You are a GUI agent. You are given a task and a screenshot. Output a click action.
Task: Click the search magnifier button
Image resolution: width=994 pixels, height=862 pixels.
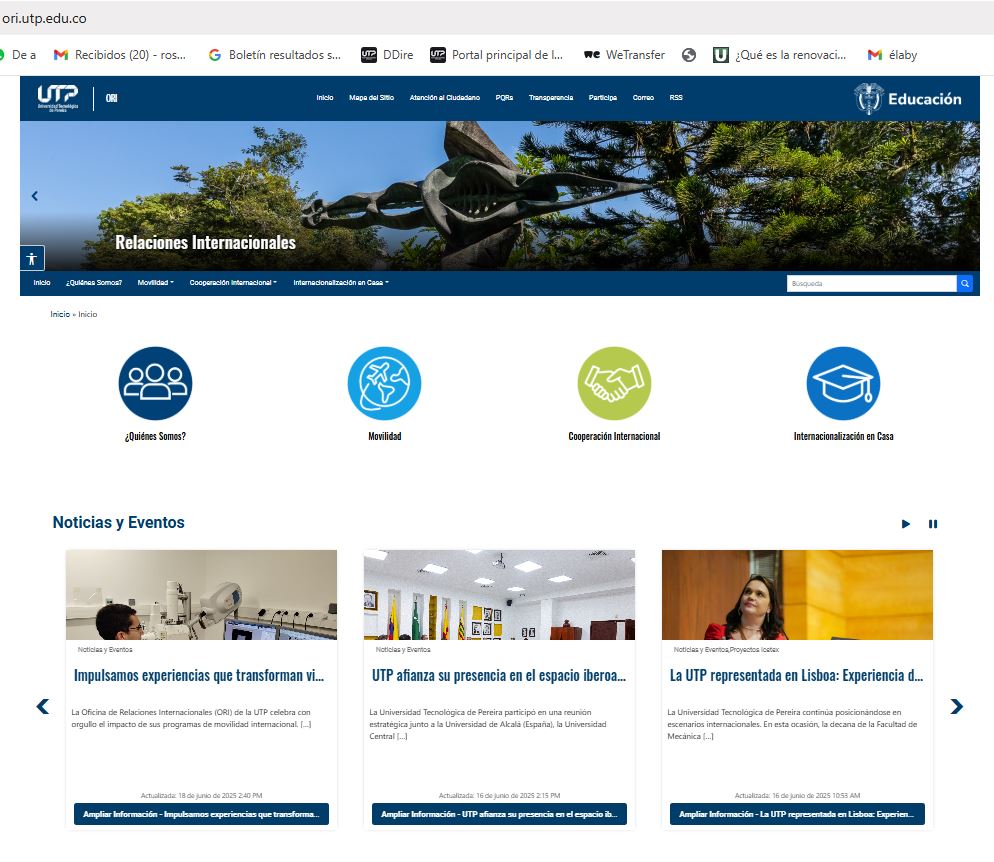click(965, 283)
